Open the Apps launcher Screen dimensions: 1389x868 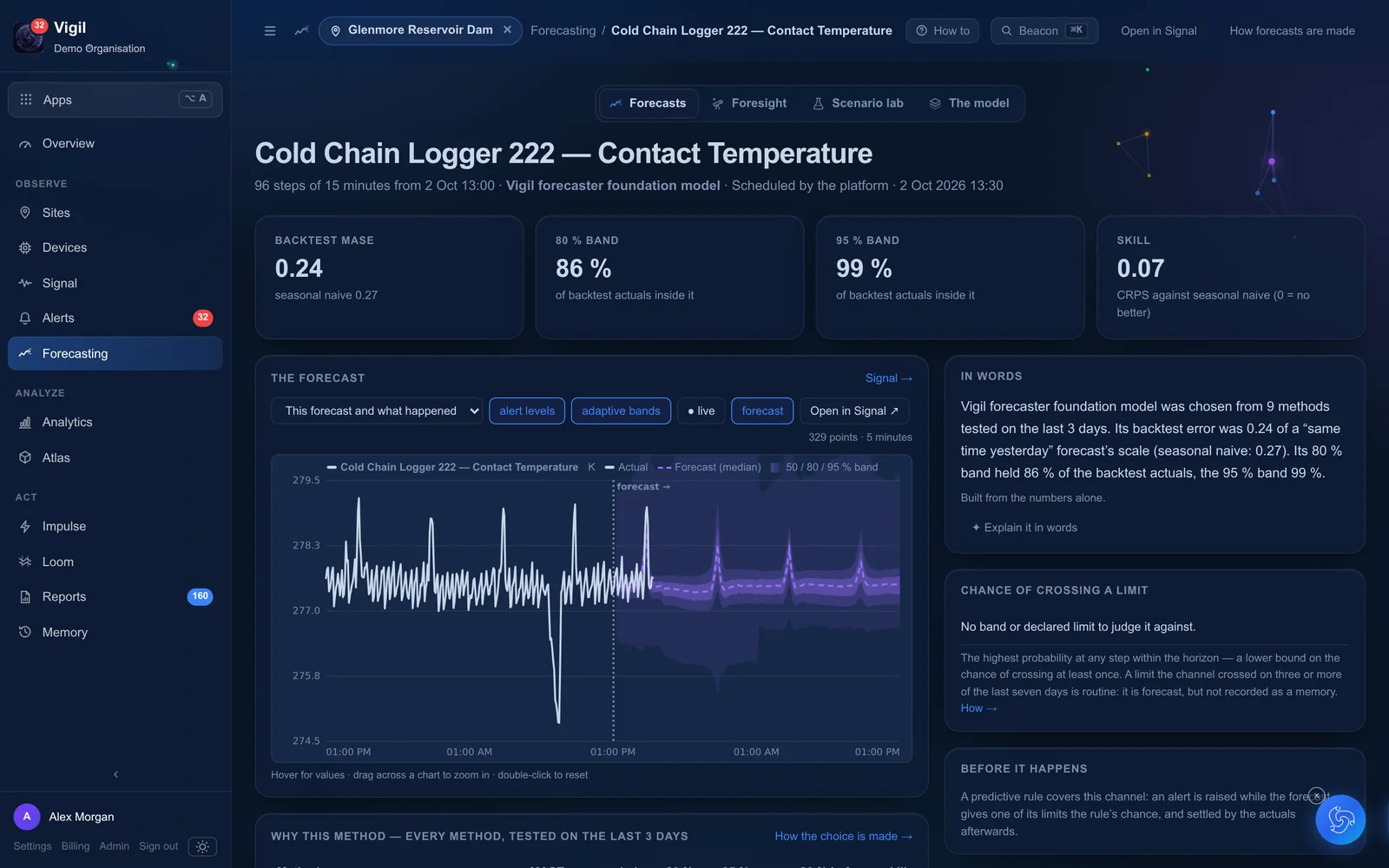pos(115,99)
